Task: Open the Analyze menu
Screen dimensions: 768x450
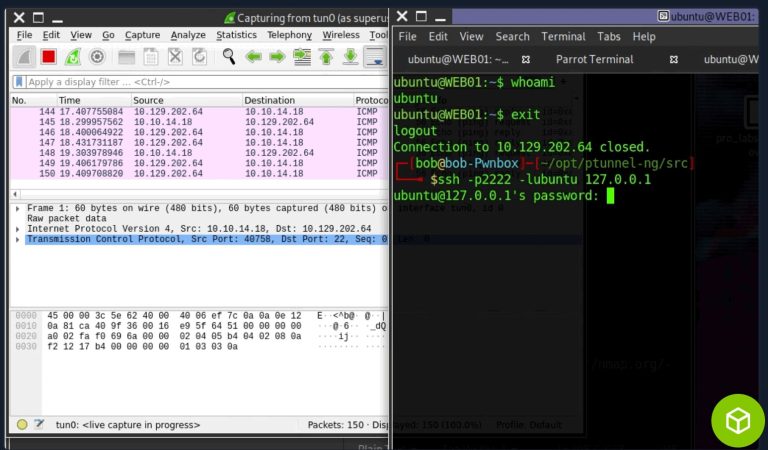Action: pyautogui.click(x=188, y=35)
